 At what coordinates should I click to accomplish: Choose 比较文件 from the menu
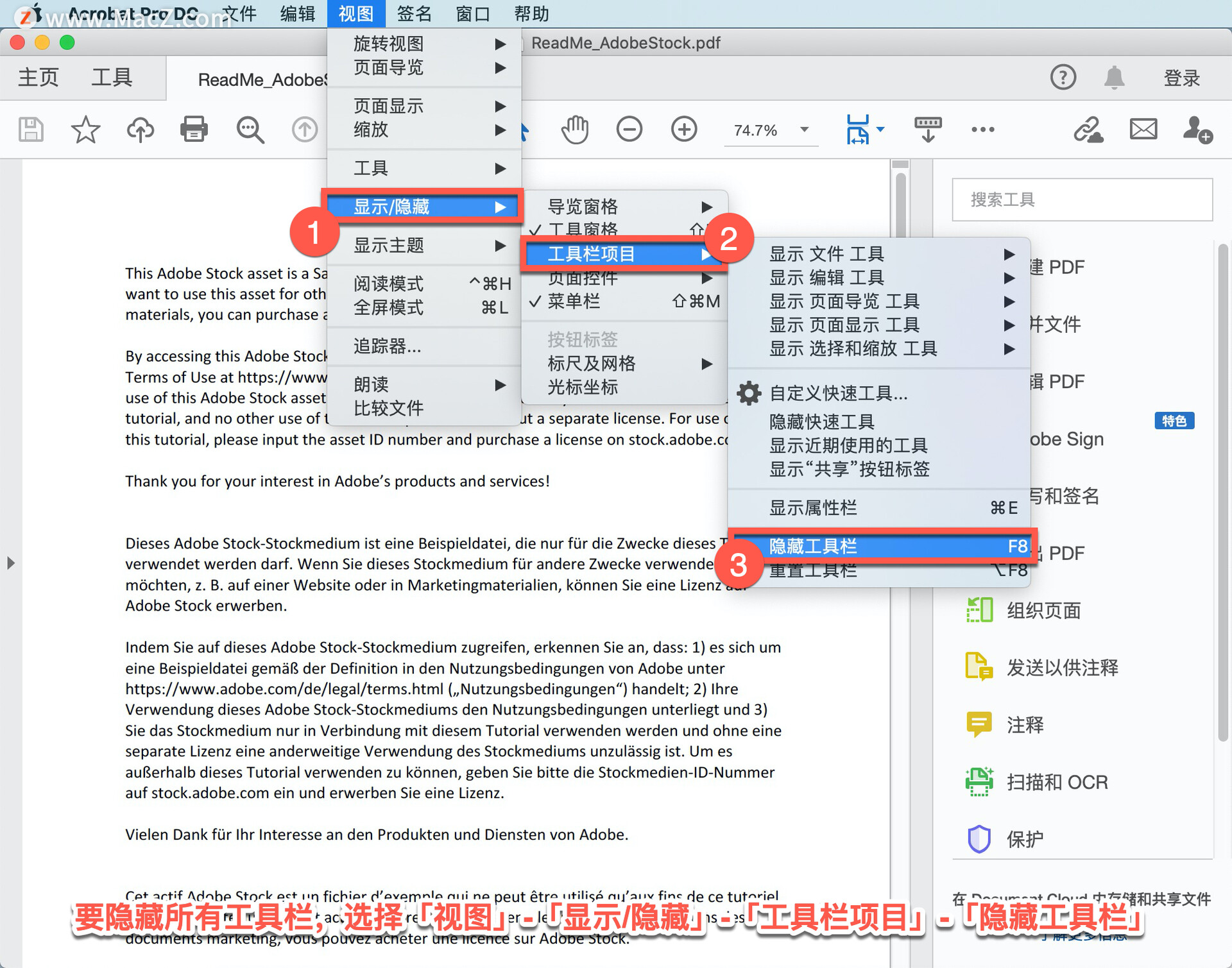click(x=424, y=408)
